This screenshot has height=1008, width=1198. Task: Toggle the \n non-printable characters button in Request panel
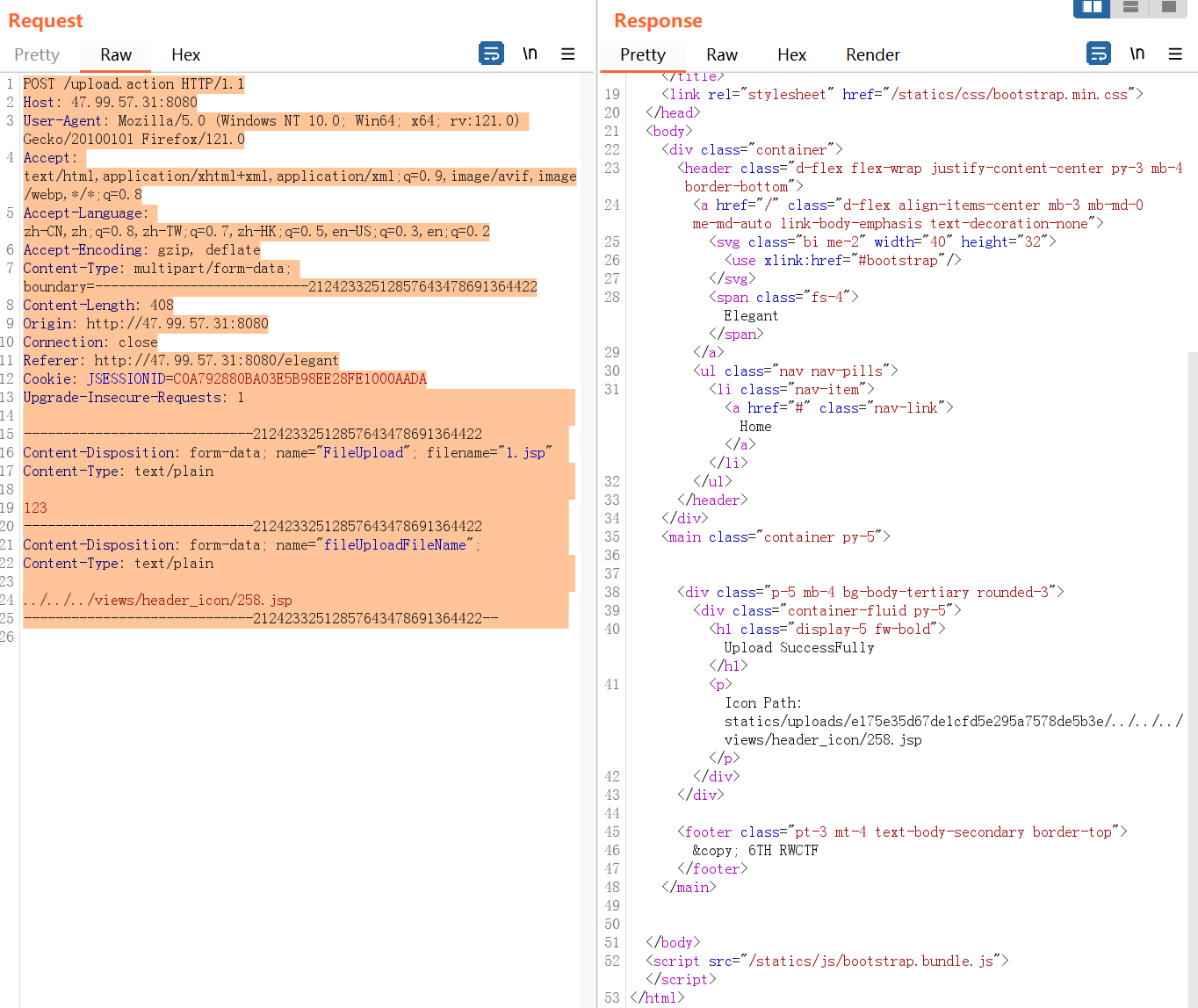point(530,54)
